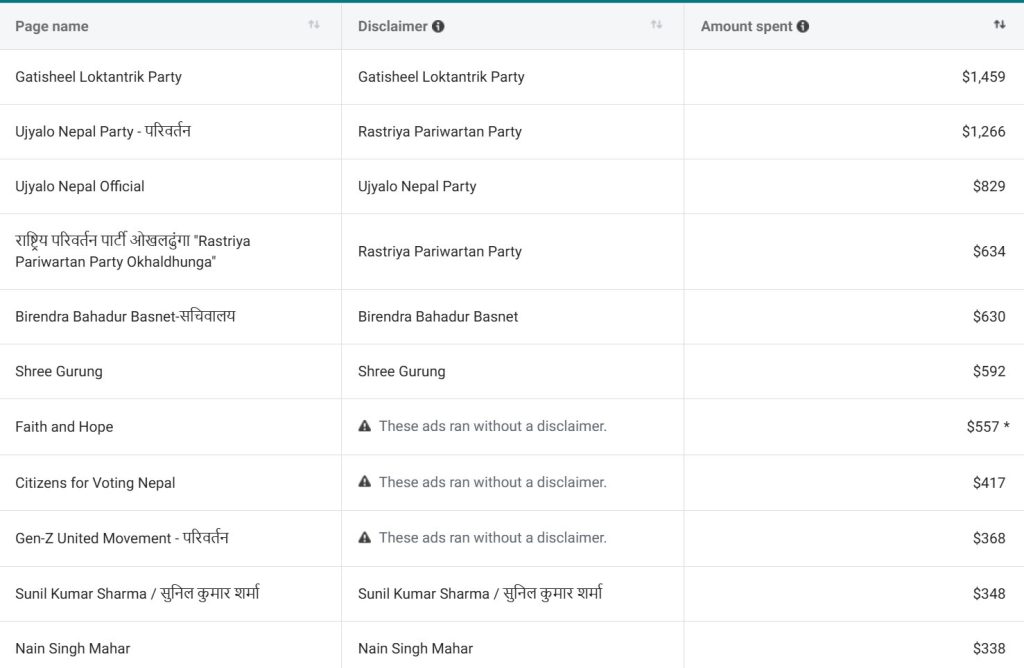Click the $1,459 amount for Gatisheel Loktantrik Party
The height and width of the screenshot is (668, 1024).
pos(983,77)
